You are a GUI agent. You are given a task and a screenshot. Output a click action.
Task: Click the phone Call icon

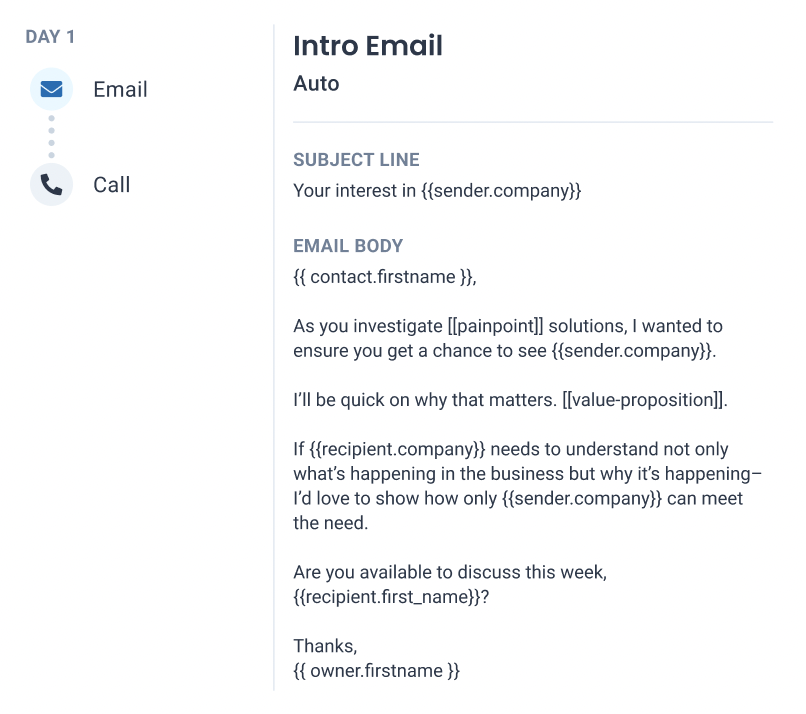point(51,185)
